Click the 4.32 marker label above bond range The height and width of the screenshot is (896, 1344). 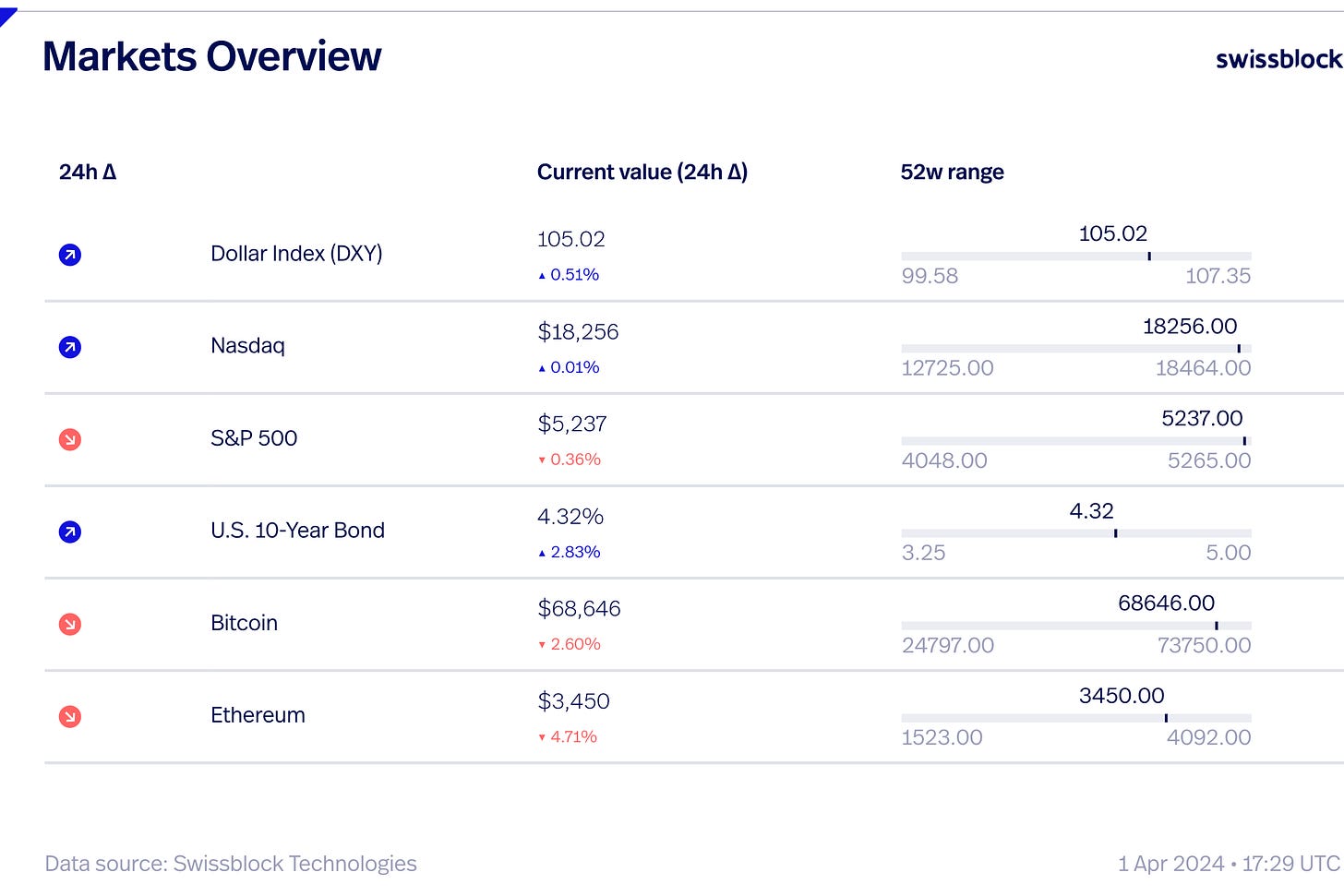tap(1091, 510)
